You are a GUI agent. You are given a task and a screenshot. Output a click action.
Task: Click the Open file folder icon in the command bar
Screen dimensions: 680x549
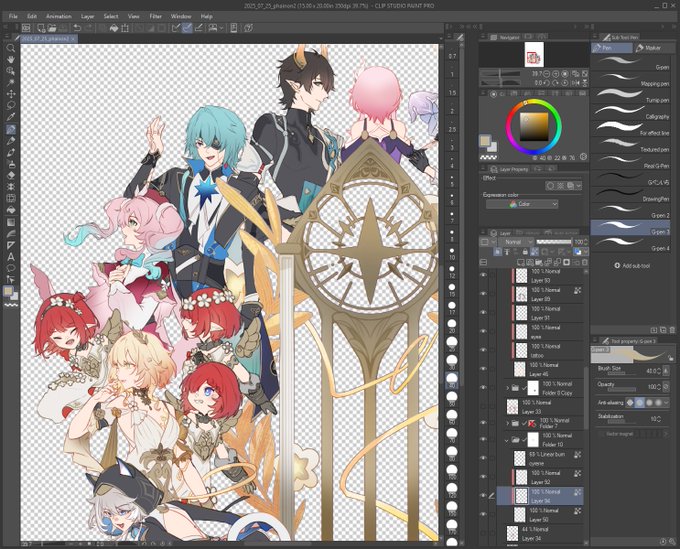point(52,28)
